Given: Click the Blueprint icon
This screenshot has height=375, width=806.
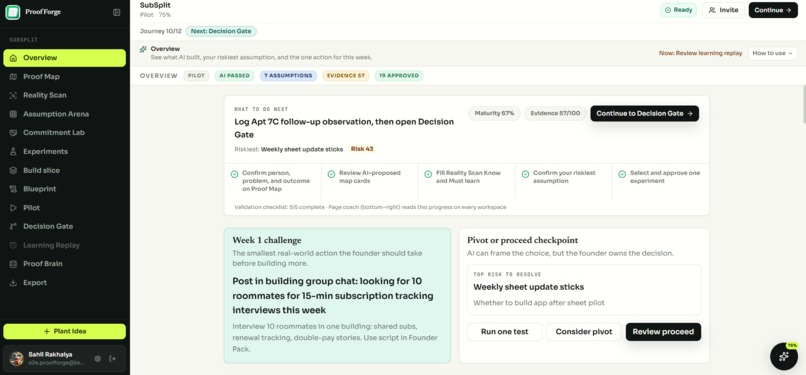Looking at the screenshot, I should (x=13, y=189).
